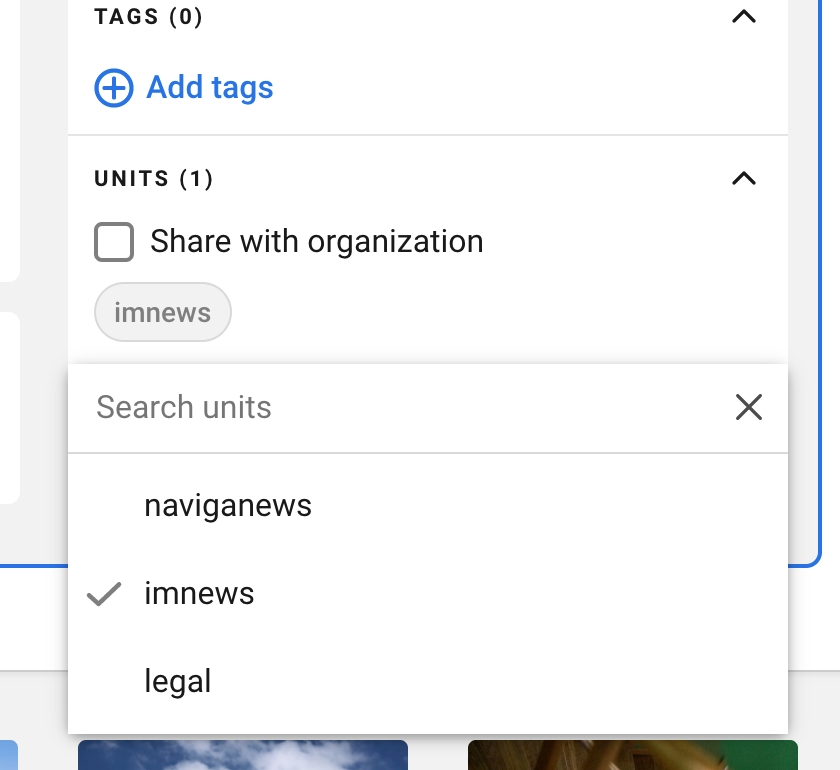Click the upper white card on left edge
Screen dimensions: 840x770
point(9,140)
